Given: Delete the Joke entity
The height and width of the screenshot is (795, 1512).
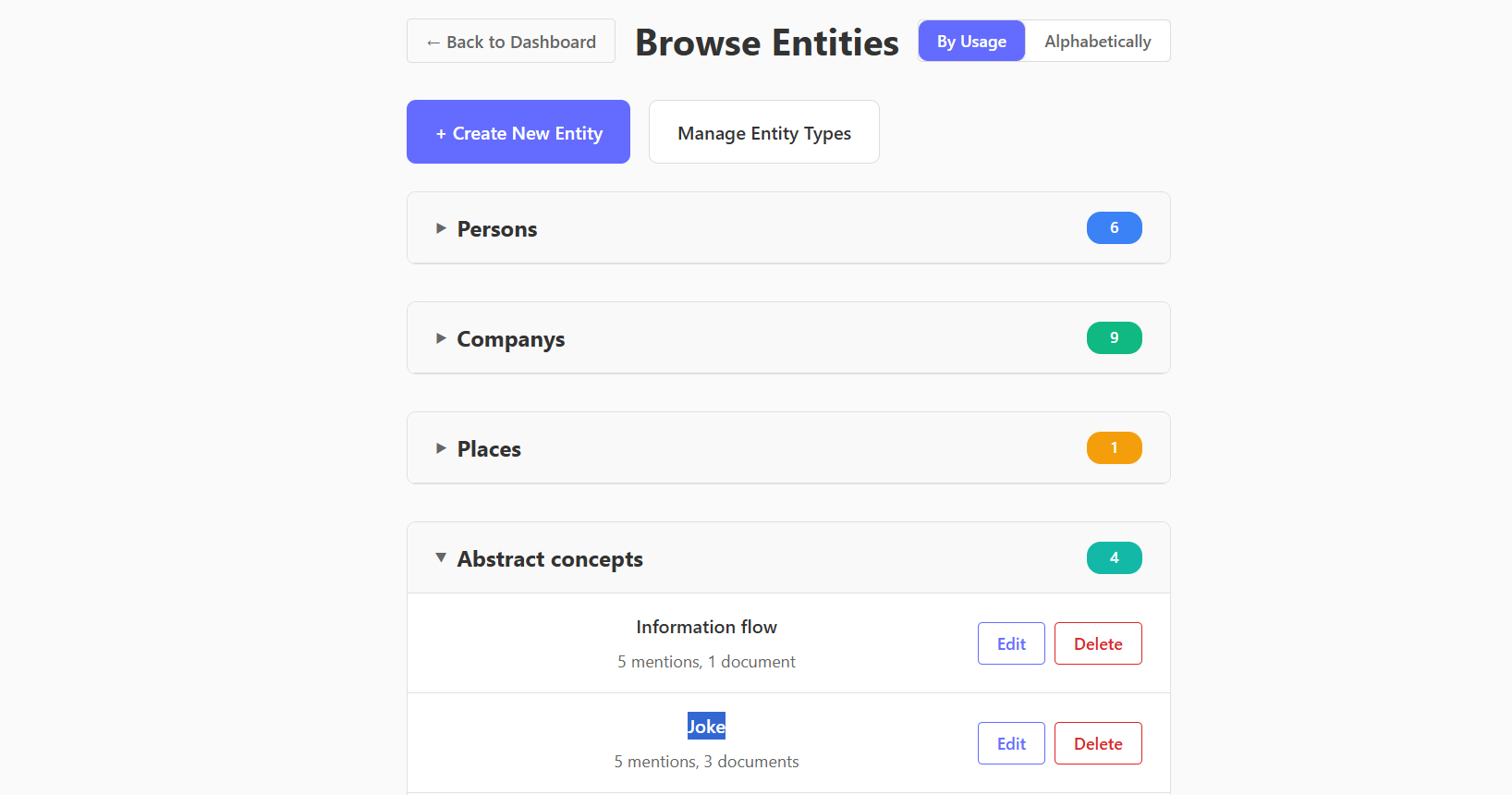Looking at the screenshot, I should (1098, 743).
